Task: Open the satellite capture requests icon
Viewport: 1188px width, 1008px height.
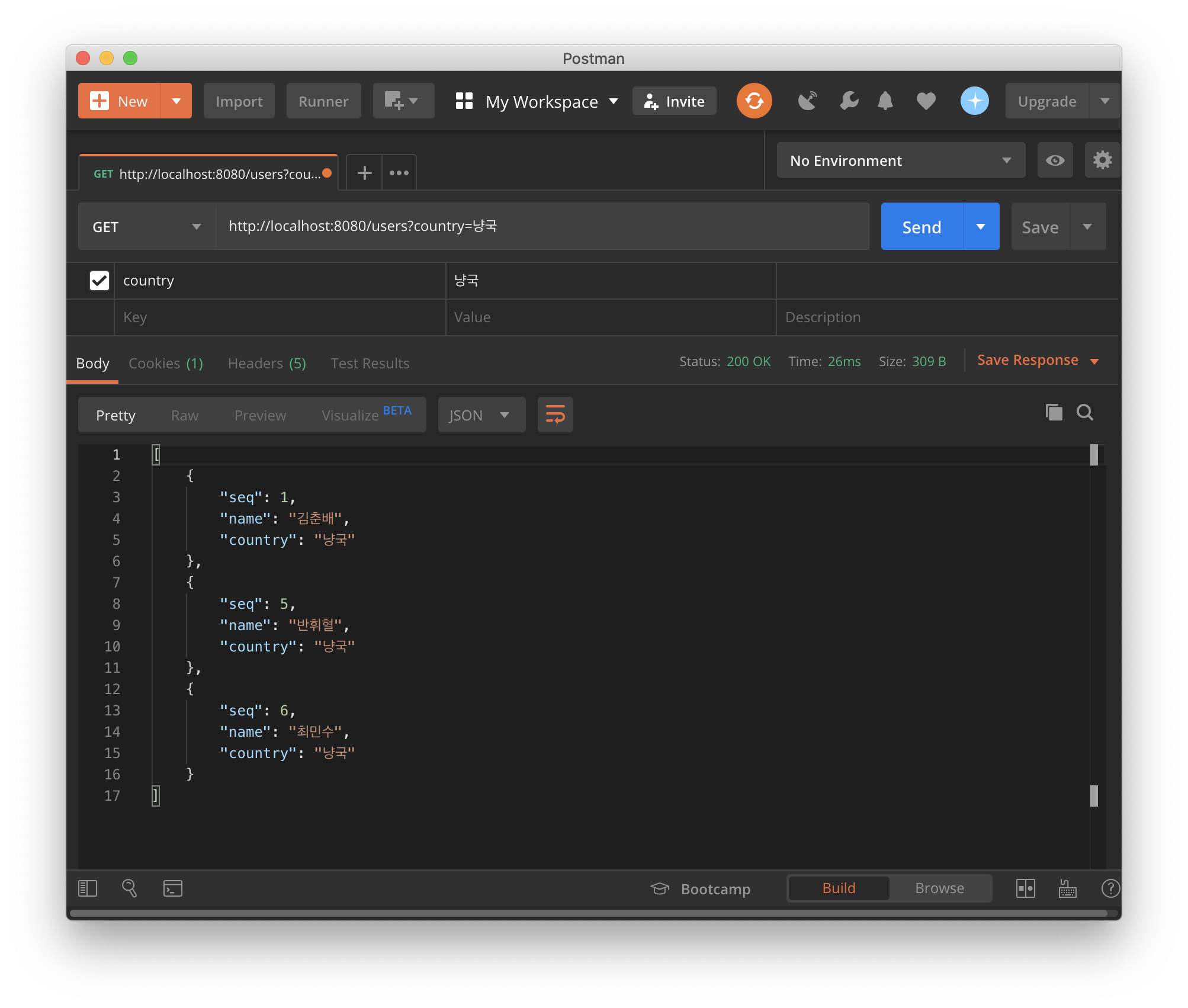Action: pos(807,101)
